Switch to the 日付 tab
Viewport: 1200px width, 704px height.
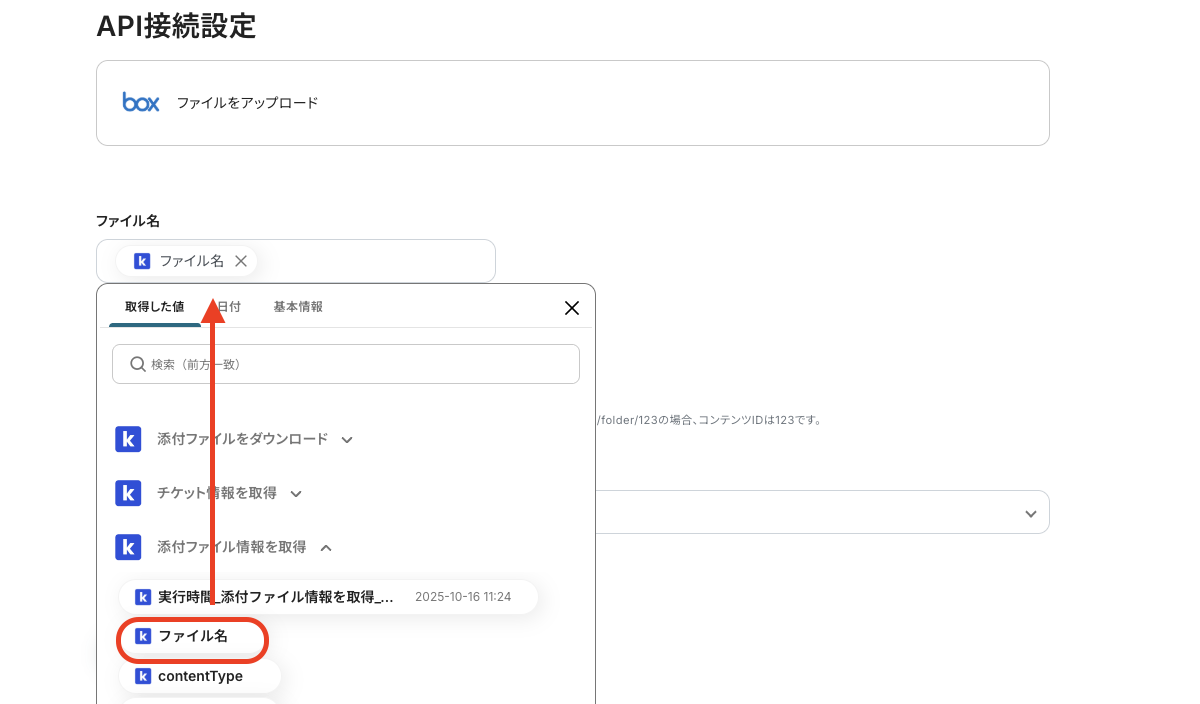[227, 307]
